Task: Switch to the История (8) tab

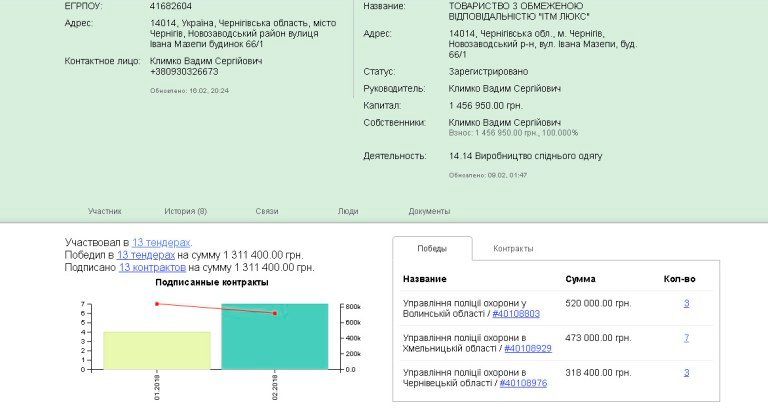Action: coord(185,211)
